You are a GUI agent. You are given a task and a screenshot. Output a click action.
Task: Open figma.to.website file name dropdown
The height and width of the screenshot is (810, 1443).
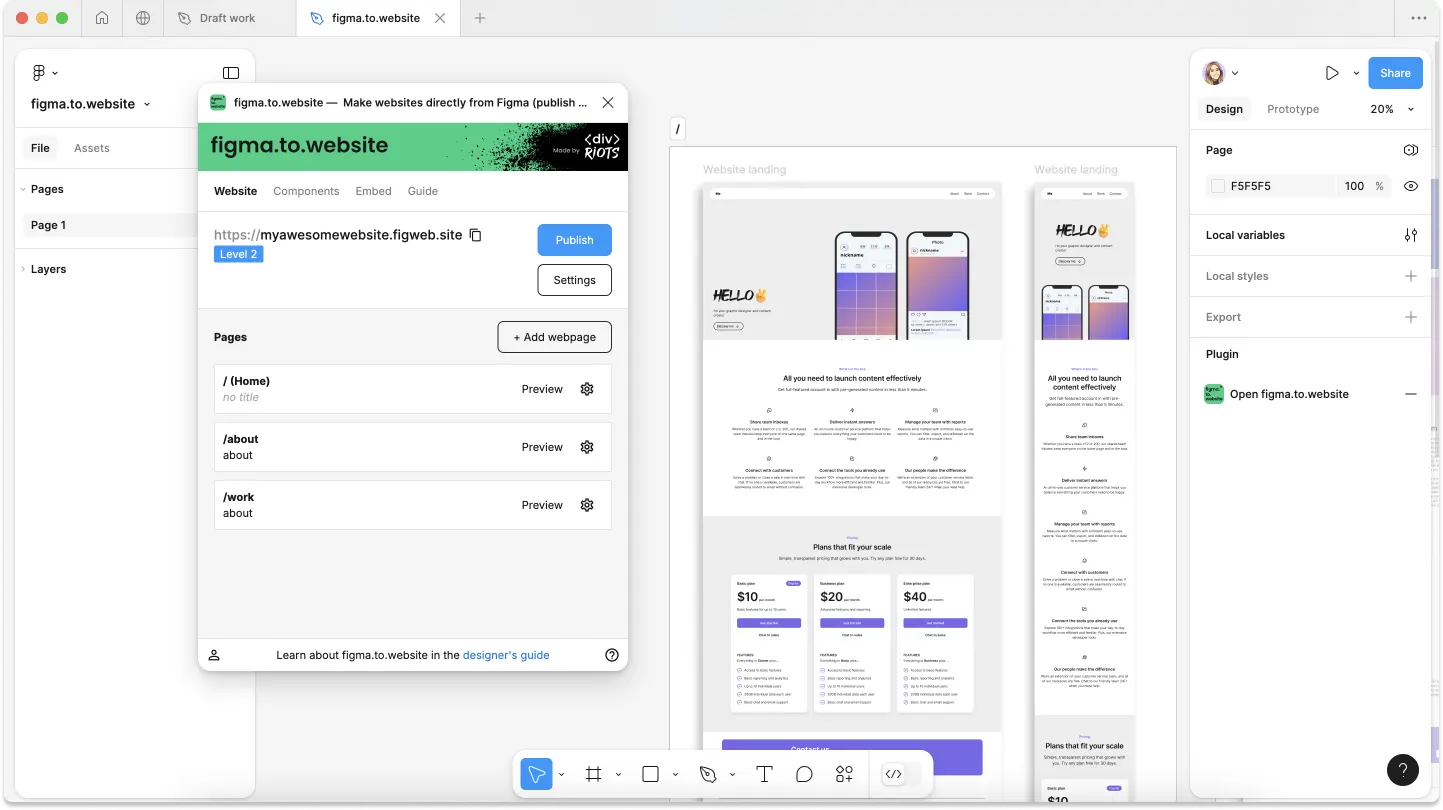tap(91, 104)
